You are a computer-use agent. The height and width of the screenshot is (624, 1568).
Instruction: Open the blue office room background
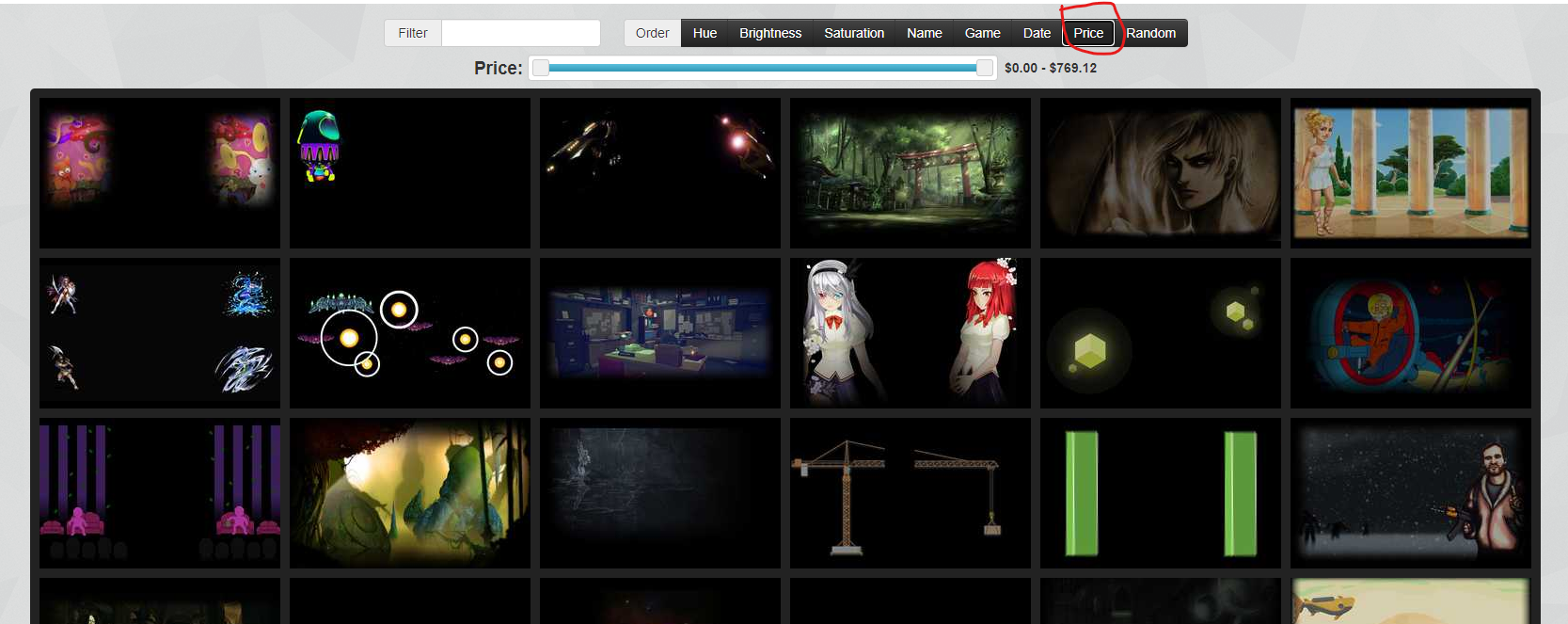tap(660, 333)
